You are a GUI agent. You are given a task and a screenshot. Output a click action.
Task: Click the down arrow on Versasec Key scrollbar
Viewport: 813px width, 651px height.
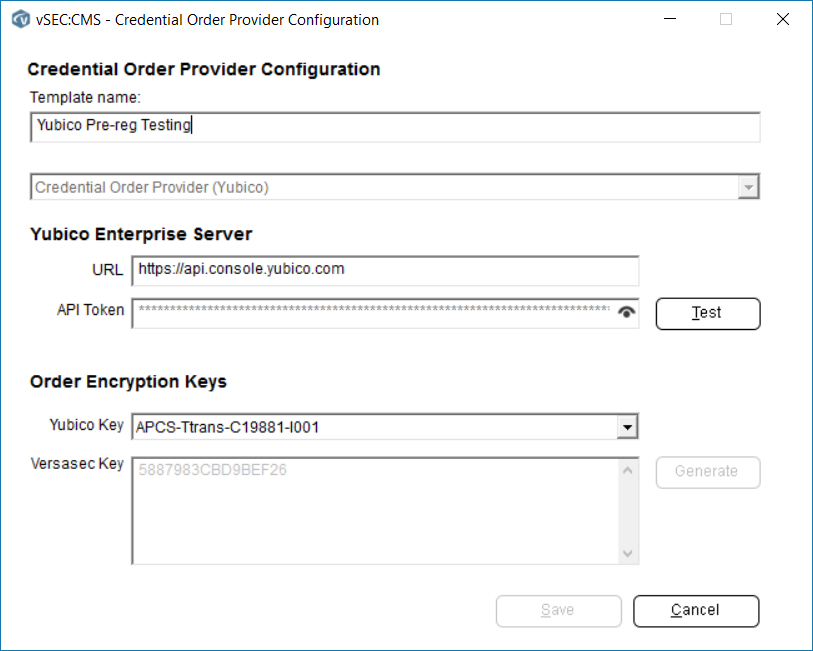(628, 551)
